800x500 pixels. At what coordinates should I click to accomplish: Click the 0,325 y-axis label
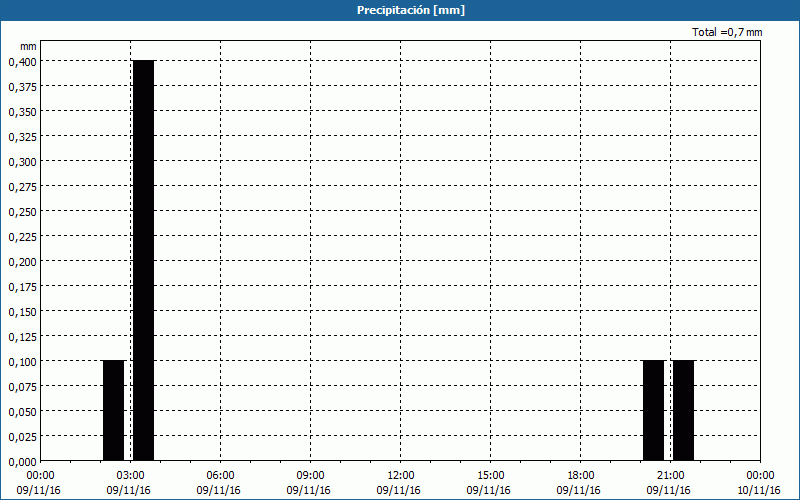coord(22,137)
